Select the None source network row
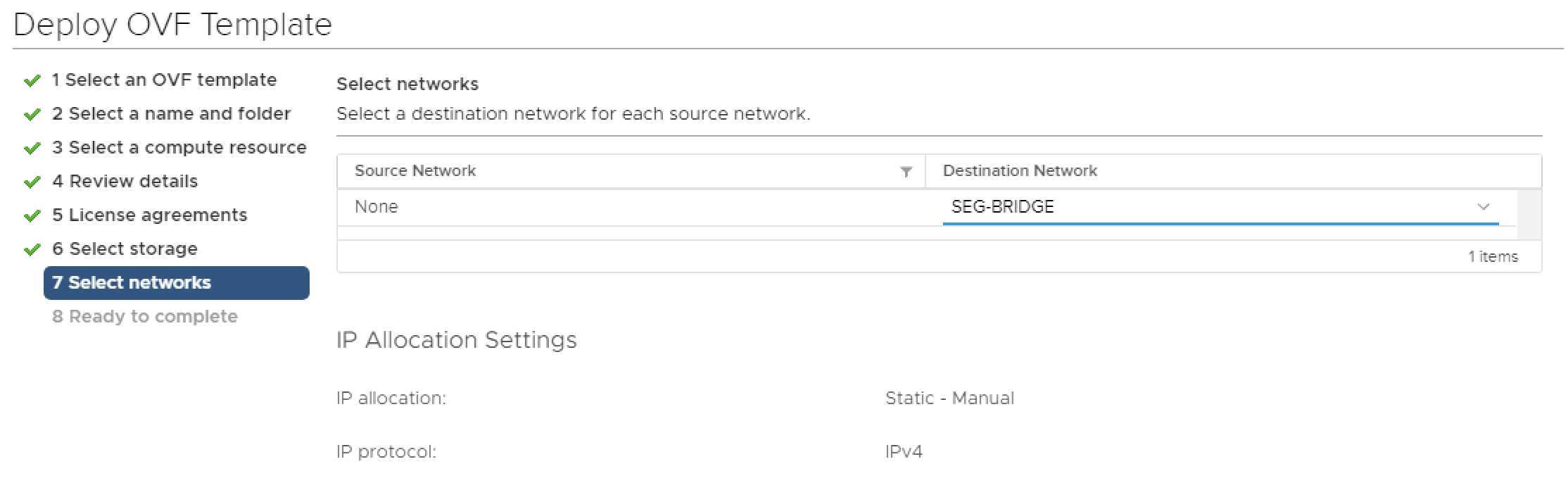This screenshot has height=483, width=1568. click(377, 207)
